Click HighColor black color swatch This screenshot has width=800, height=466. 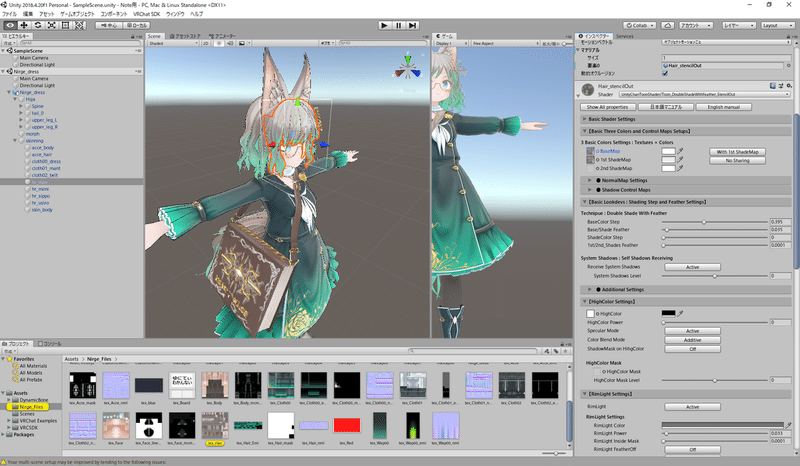668,313
